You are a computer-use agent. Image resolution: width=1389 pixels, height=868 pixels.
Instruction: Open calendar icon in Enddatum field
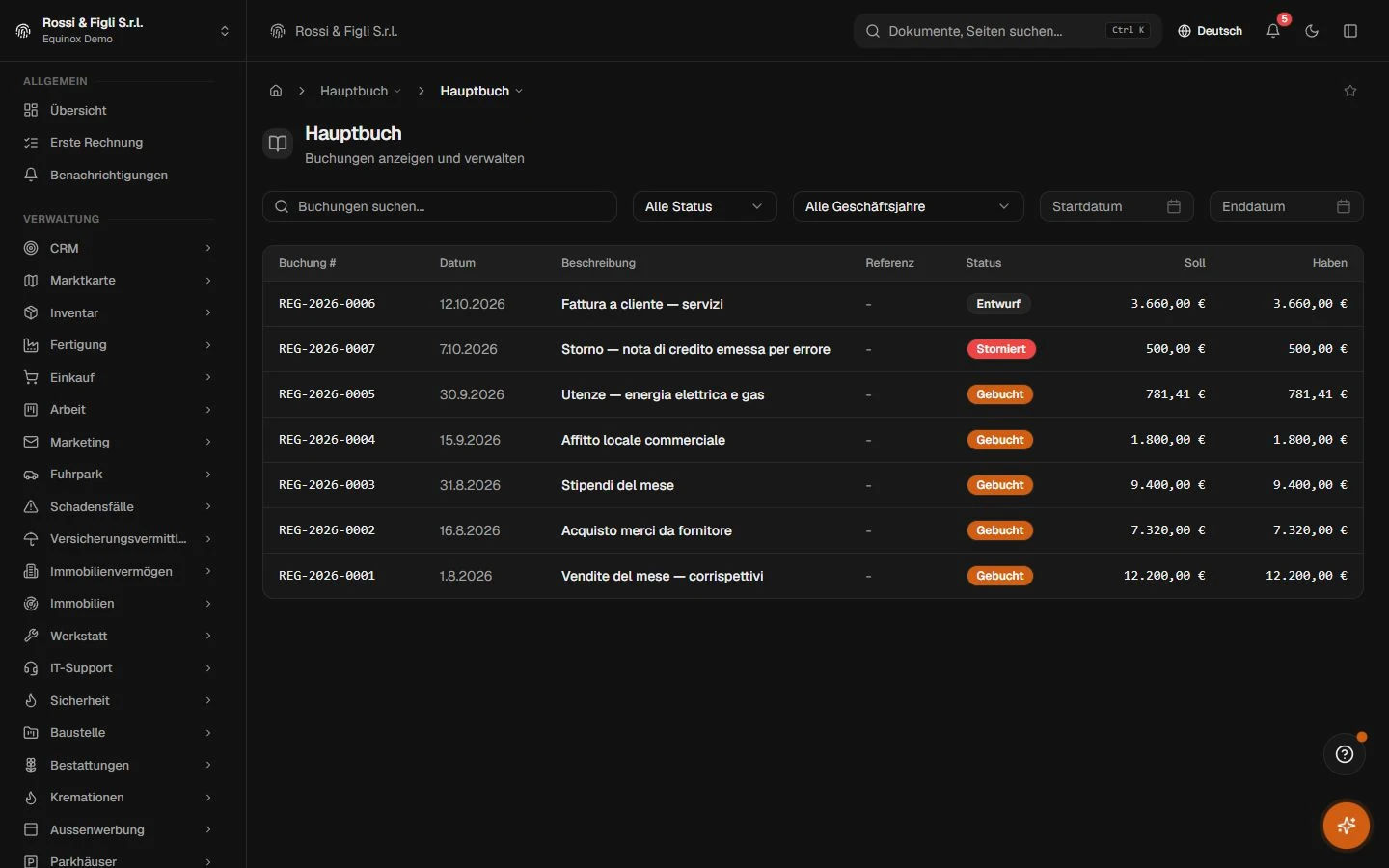coord(1344,206)
